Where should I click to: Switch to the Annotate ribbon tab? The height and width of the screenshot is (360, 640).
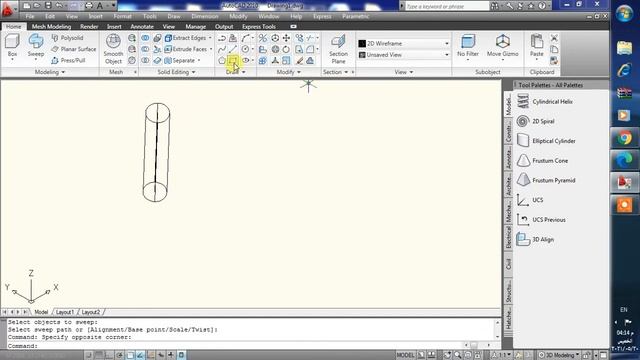tap(142, 27)
